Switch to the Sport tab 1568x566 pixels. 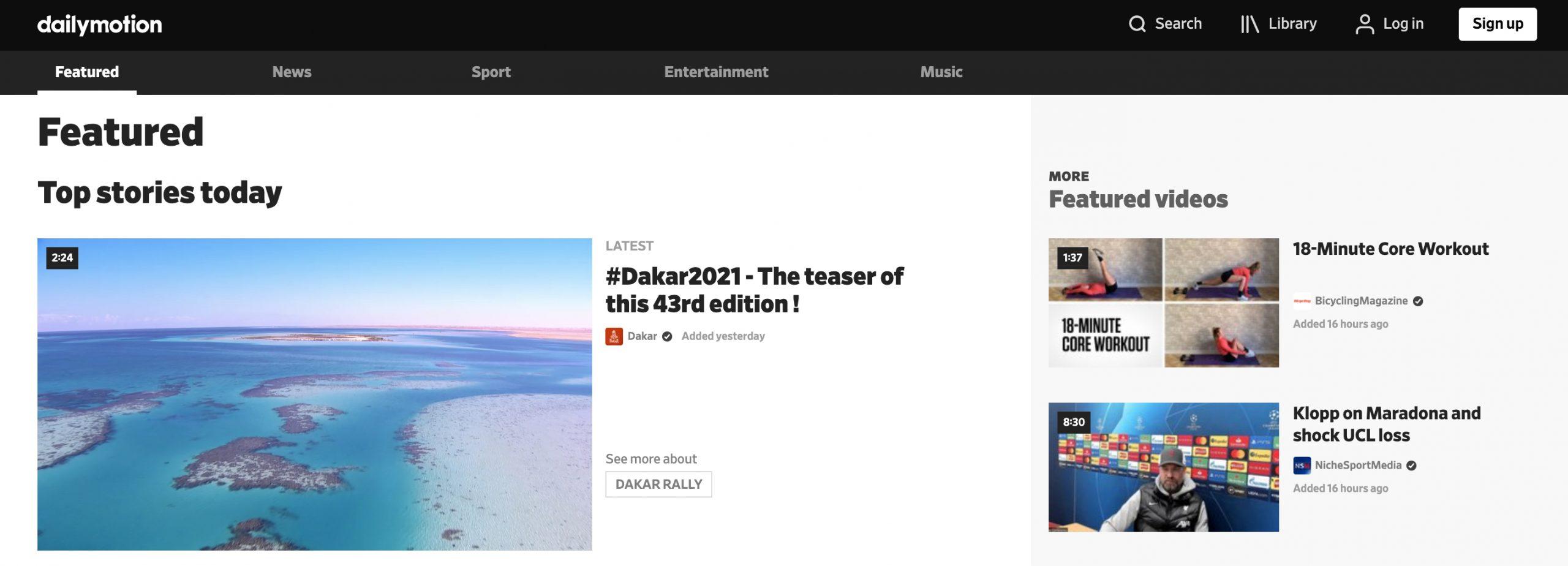click(491, 72)
